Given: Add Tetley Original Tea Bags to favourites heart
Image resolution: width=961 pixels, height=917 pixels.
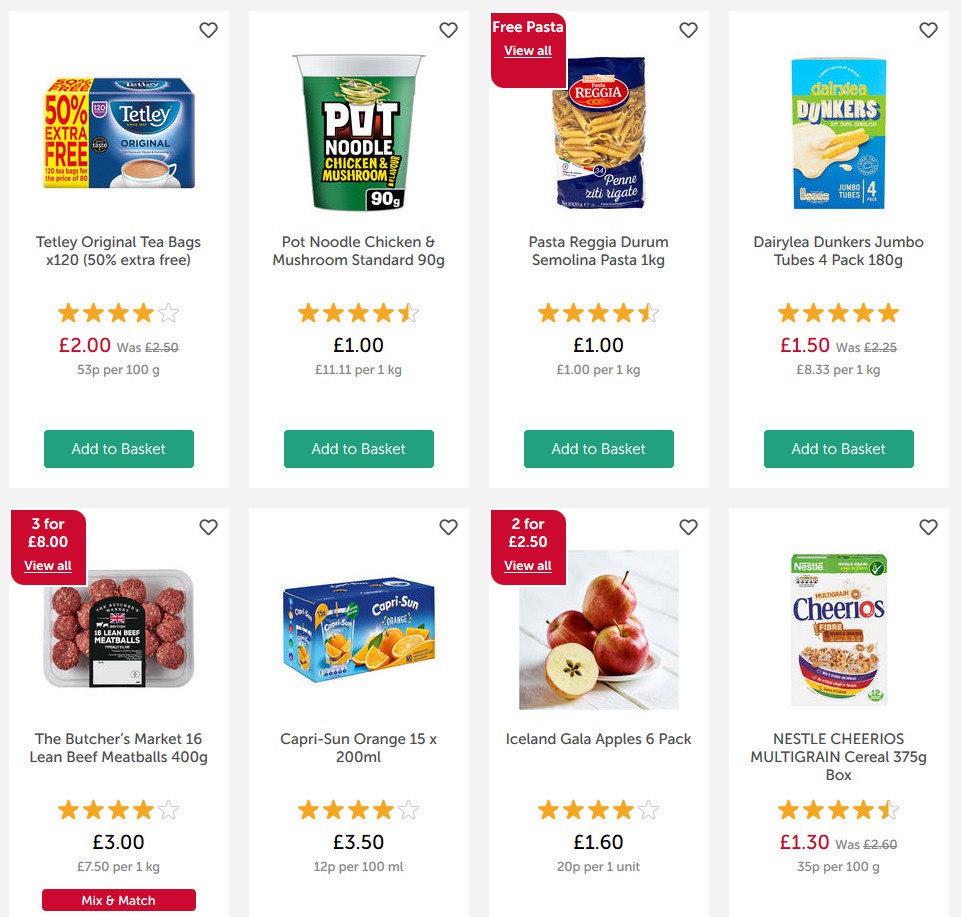Looking at the screenshot, I should coord(209,30).
